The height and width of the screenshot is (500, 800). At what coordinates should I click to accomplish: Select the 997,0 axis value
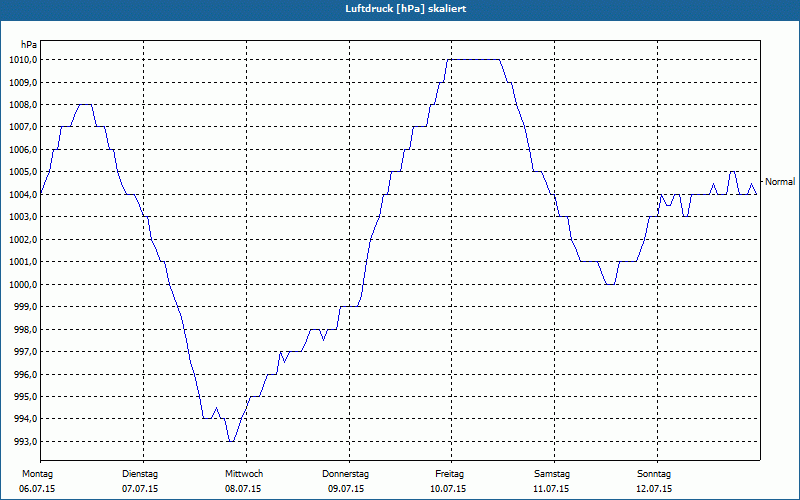point(25,352)
